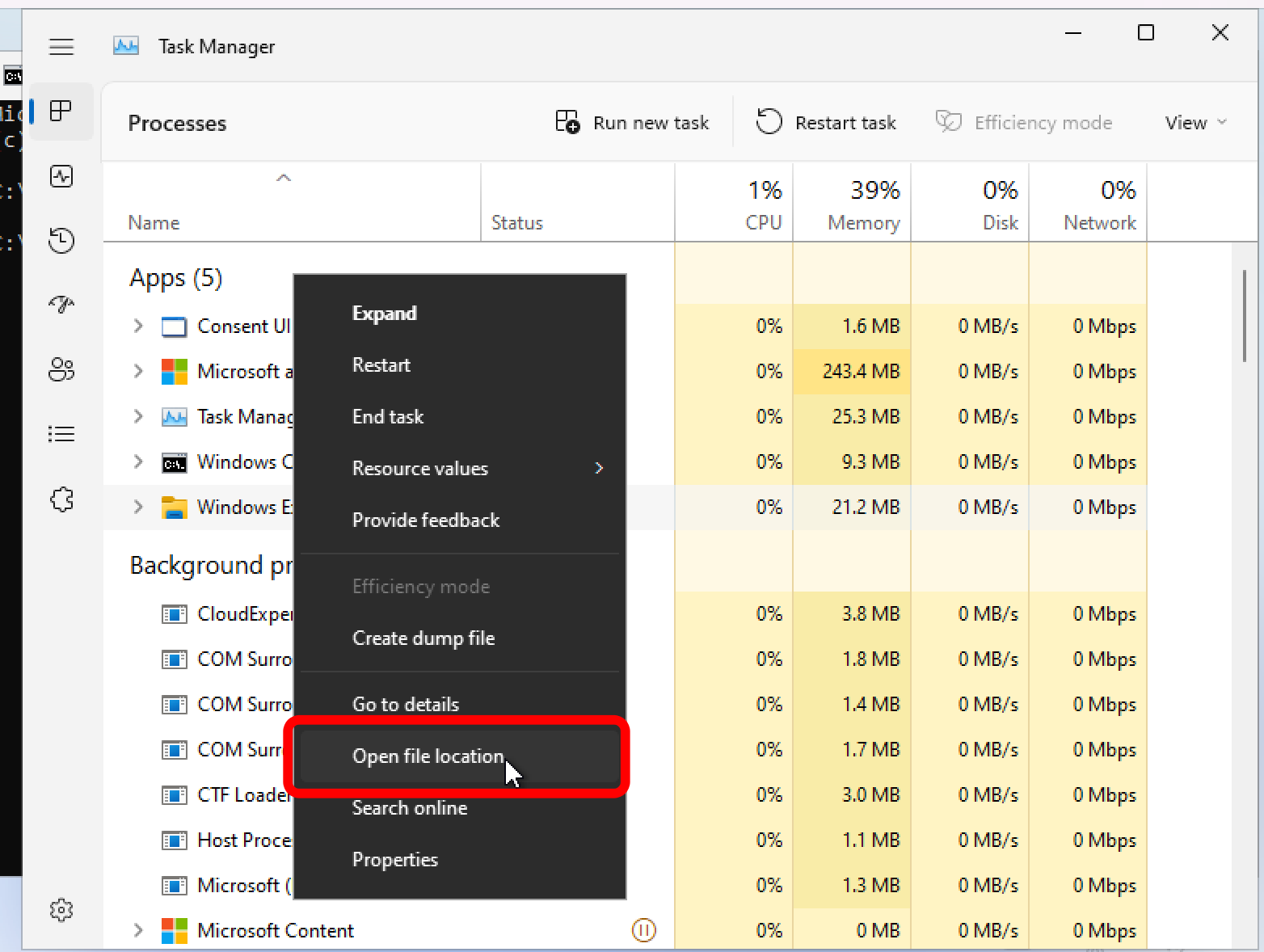Image resolution: width=1264 pixels, height=952 pixels.
Task: Click the command prompt window icon behind
Action: pos(12,77)
